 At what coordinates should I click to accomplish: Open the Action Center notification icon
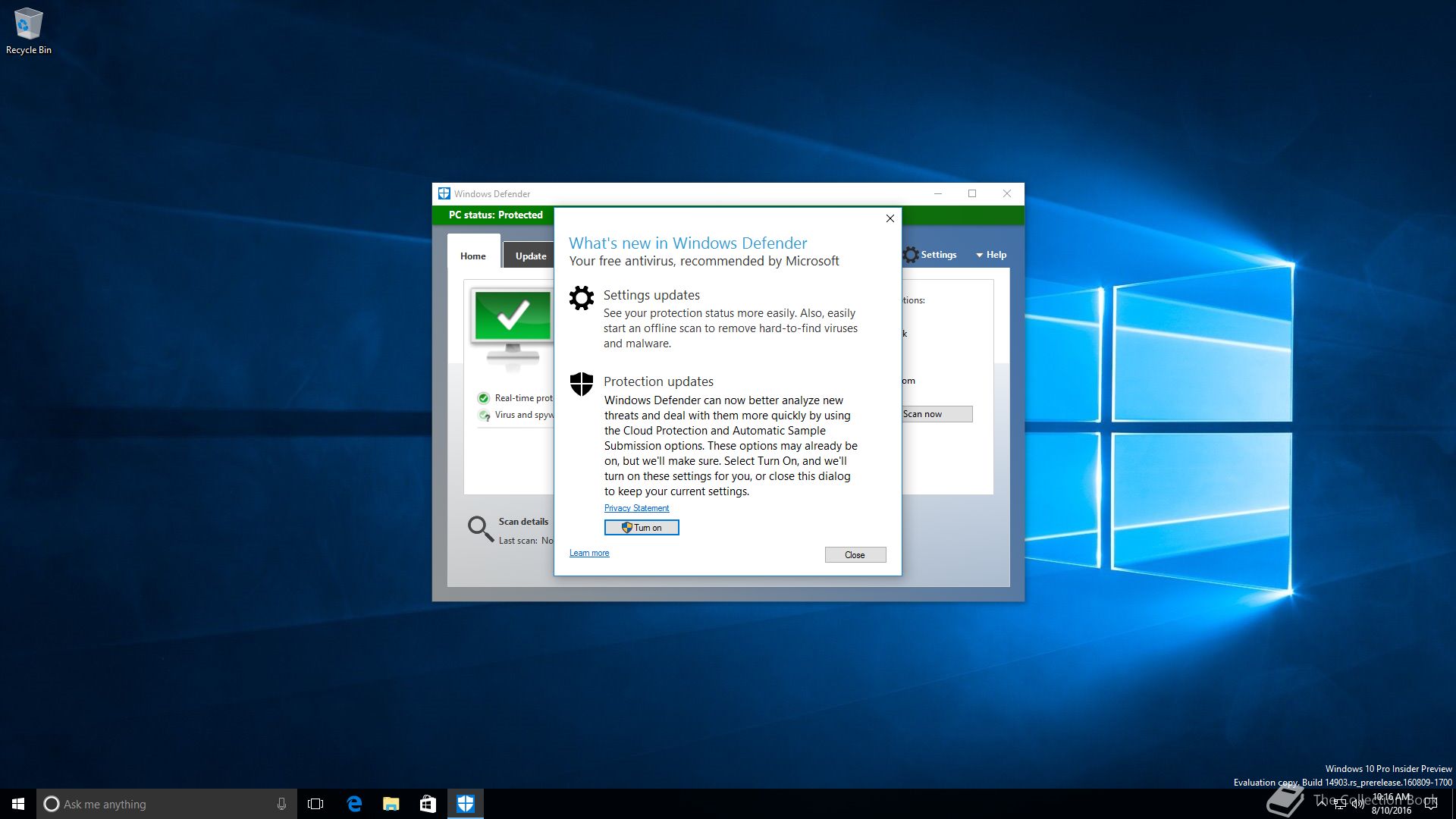(1431, 804)
